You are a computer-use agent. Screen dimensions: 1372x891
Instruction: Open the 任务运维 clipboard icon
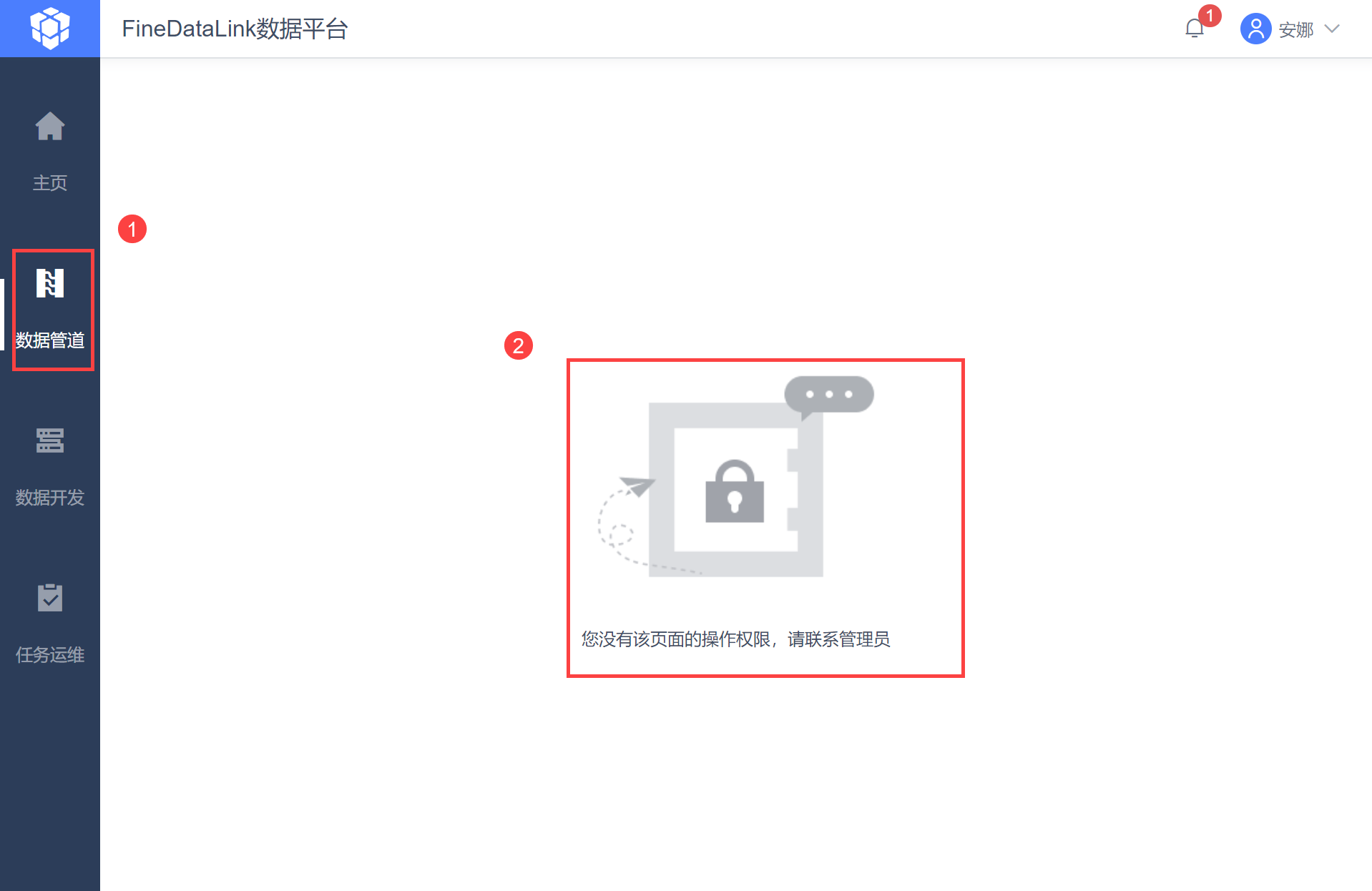pyautogui.click(x=50, y=598)
